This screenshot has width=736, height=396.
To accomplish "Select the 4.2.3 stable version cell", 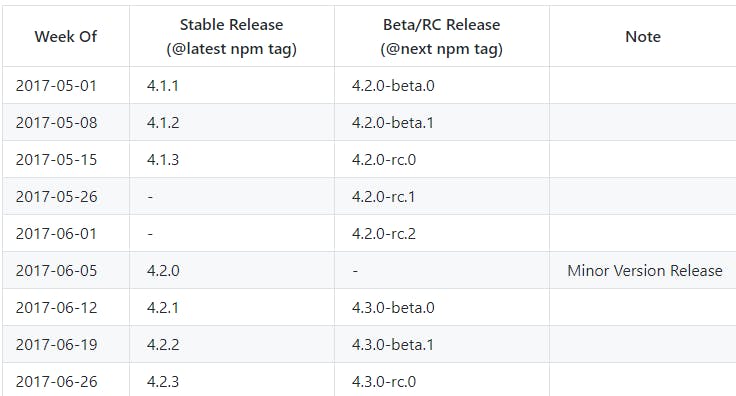I will (232, 380).
